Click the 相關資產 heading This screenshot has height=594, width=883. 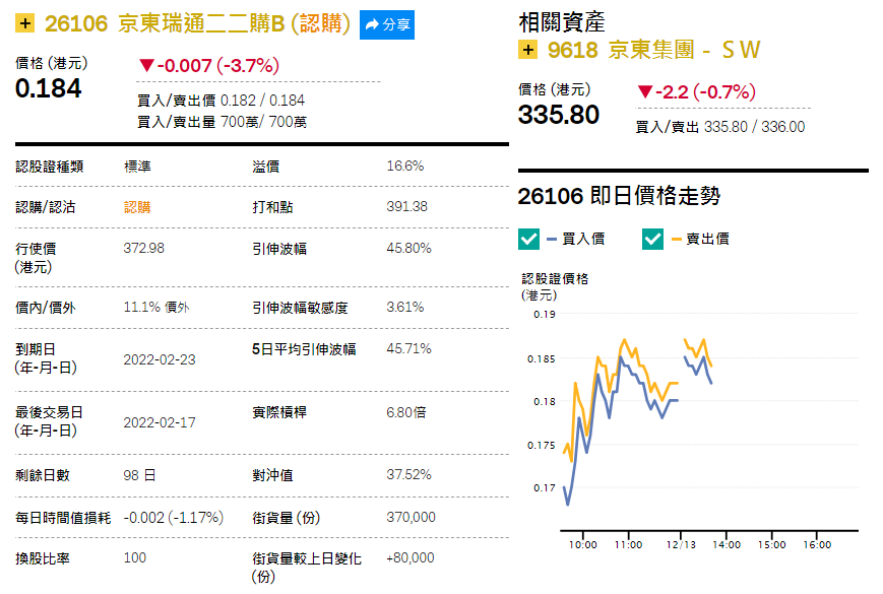point(561,23)
